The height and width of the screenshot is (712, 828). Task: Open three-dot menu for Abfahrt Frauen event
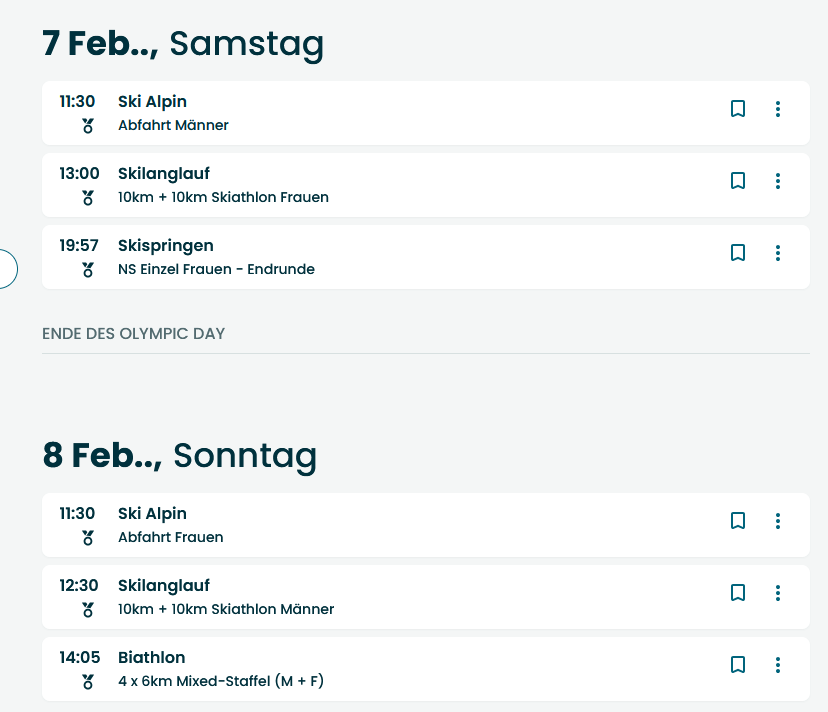[x=778, y=521]
